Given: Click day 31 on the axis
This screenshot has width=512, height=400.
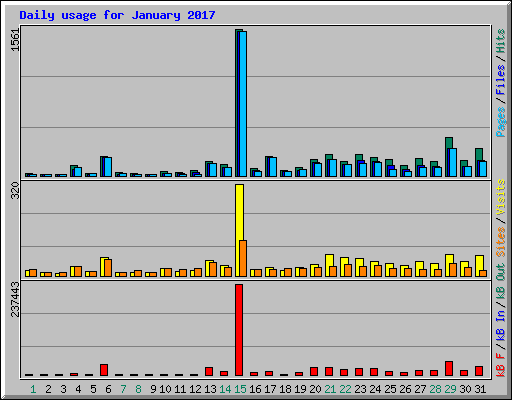Looking at the screenshot, I should pos(480,389).
